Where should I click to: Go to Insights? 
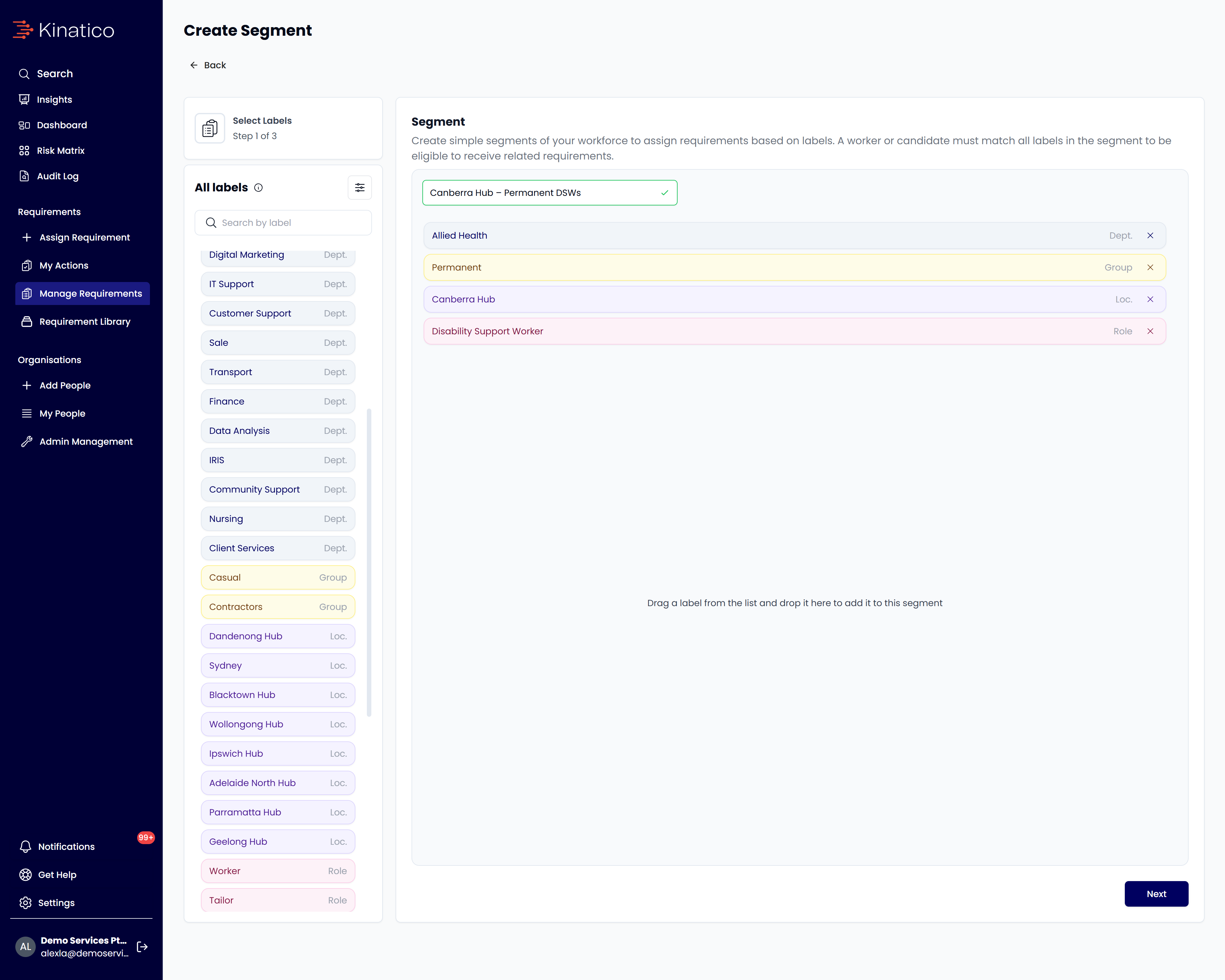(x=46, y=100)
